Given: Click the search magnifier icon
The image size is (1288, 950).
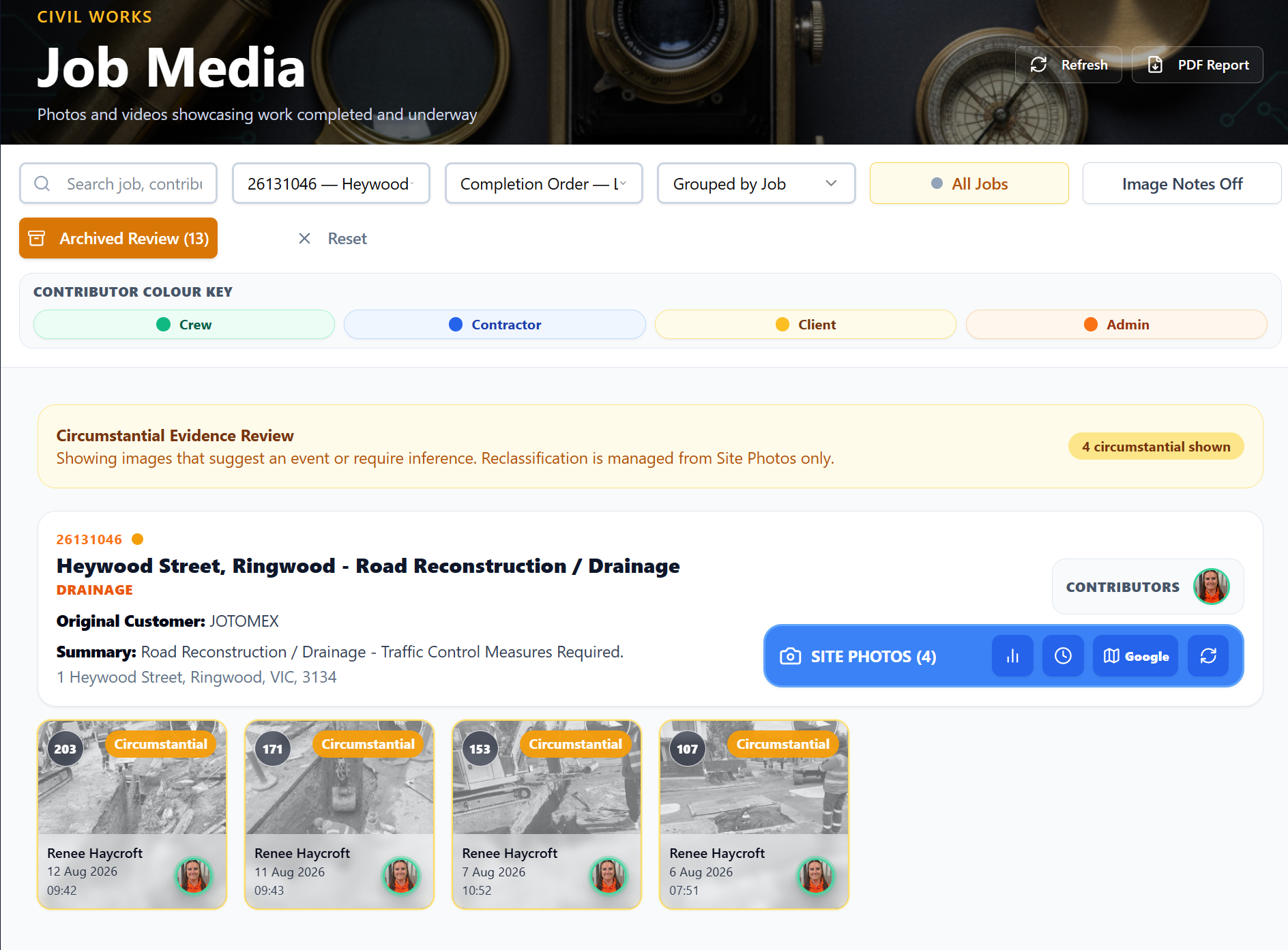Looking at the screenshot, I should pyautogui.click(x=42, y=183).
